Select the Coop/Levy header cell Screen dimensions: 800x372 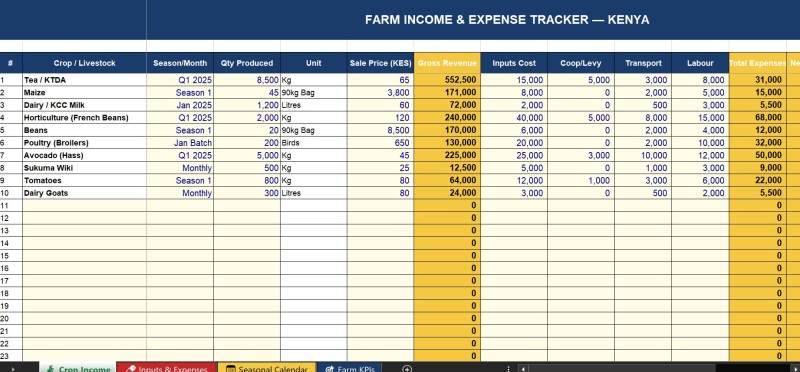pyautogui.click(x=581, y=63)
